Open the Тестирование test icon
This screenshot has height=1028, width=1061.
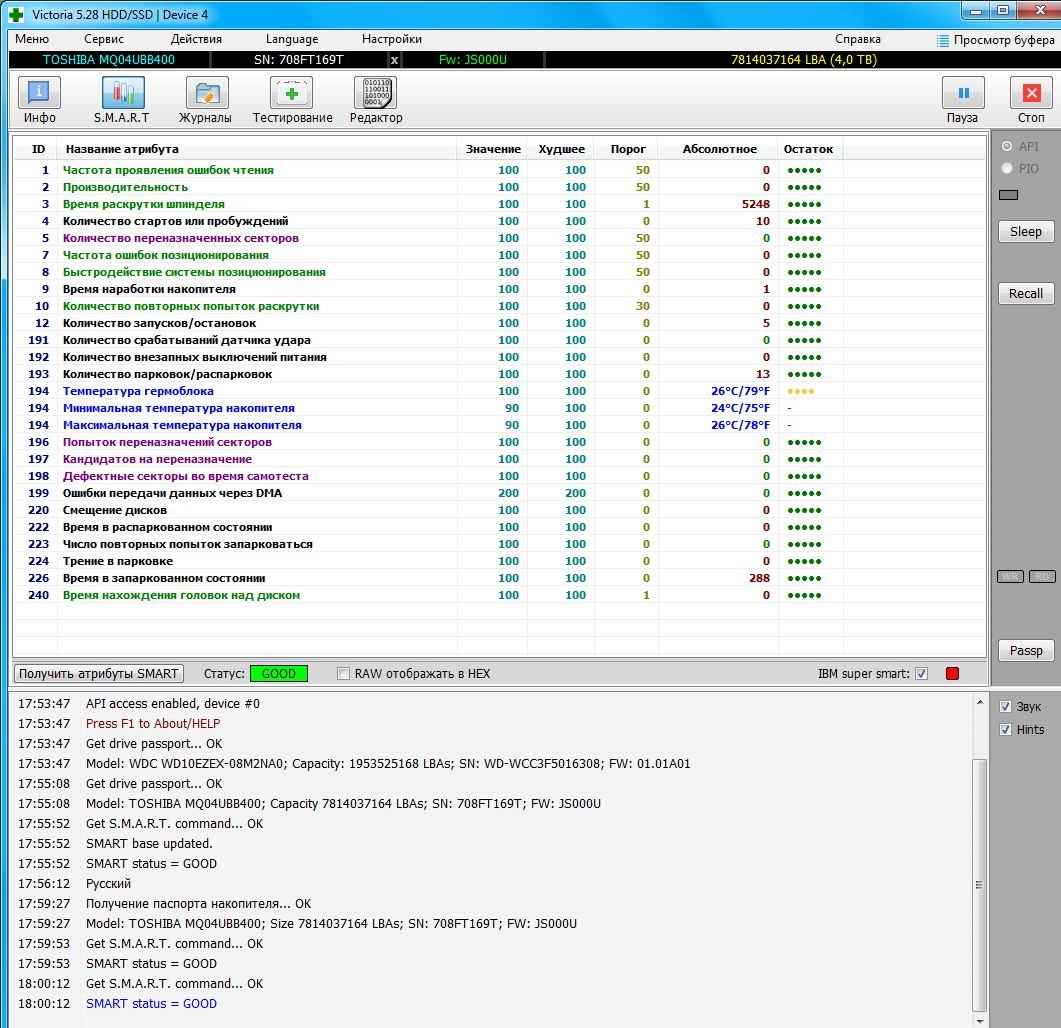coord(291,94)
